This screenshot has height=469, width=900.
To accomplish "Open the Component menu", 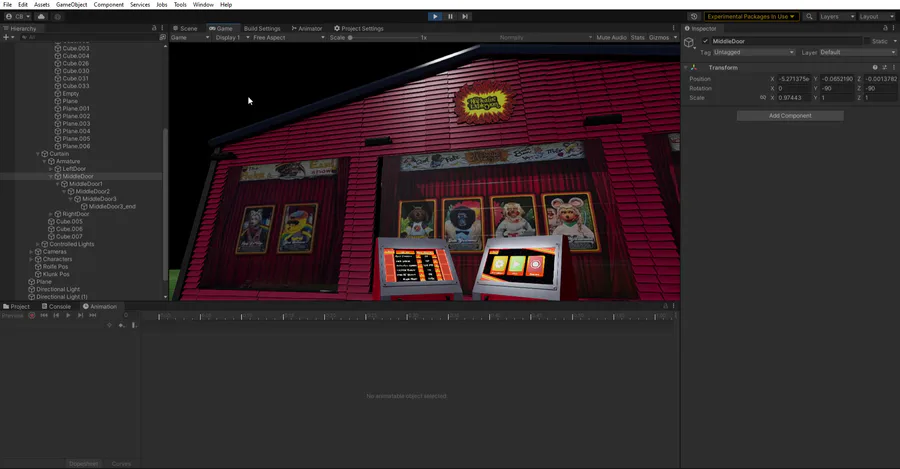I will 108,5.
